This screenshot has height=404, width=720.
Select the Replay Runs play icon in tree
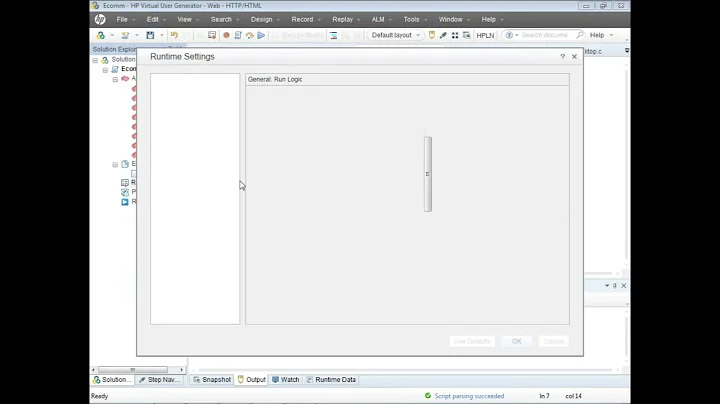pyautogui.click(x=124, y=202)
